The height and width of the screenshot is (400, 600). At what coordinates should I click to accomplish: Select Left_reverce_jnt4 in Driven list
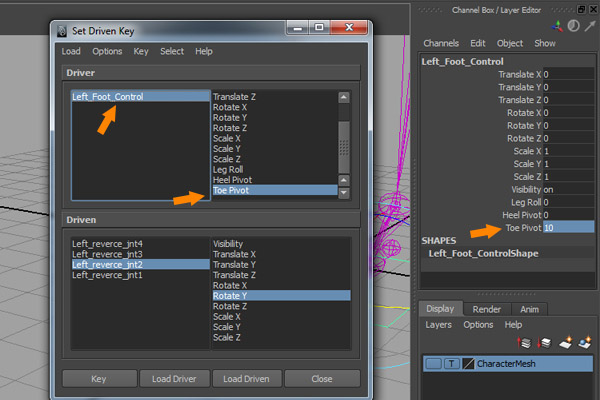[x=140, y=244]
